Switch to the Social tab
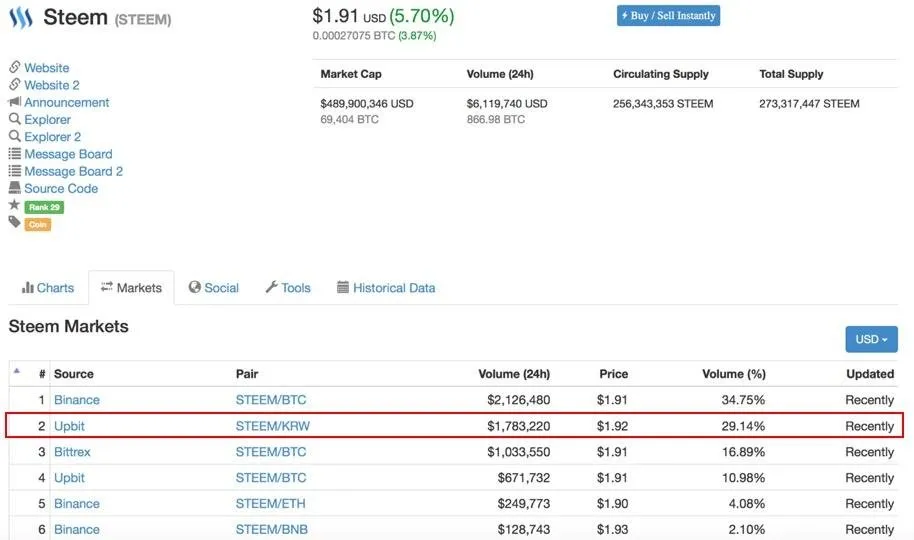 [x=213, y=288]
